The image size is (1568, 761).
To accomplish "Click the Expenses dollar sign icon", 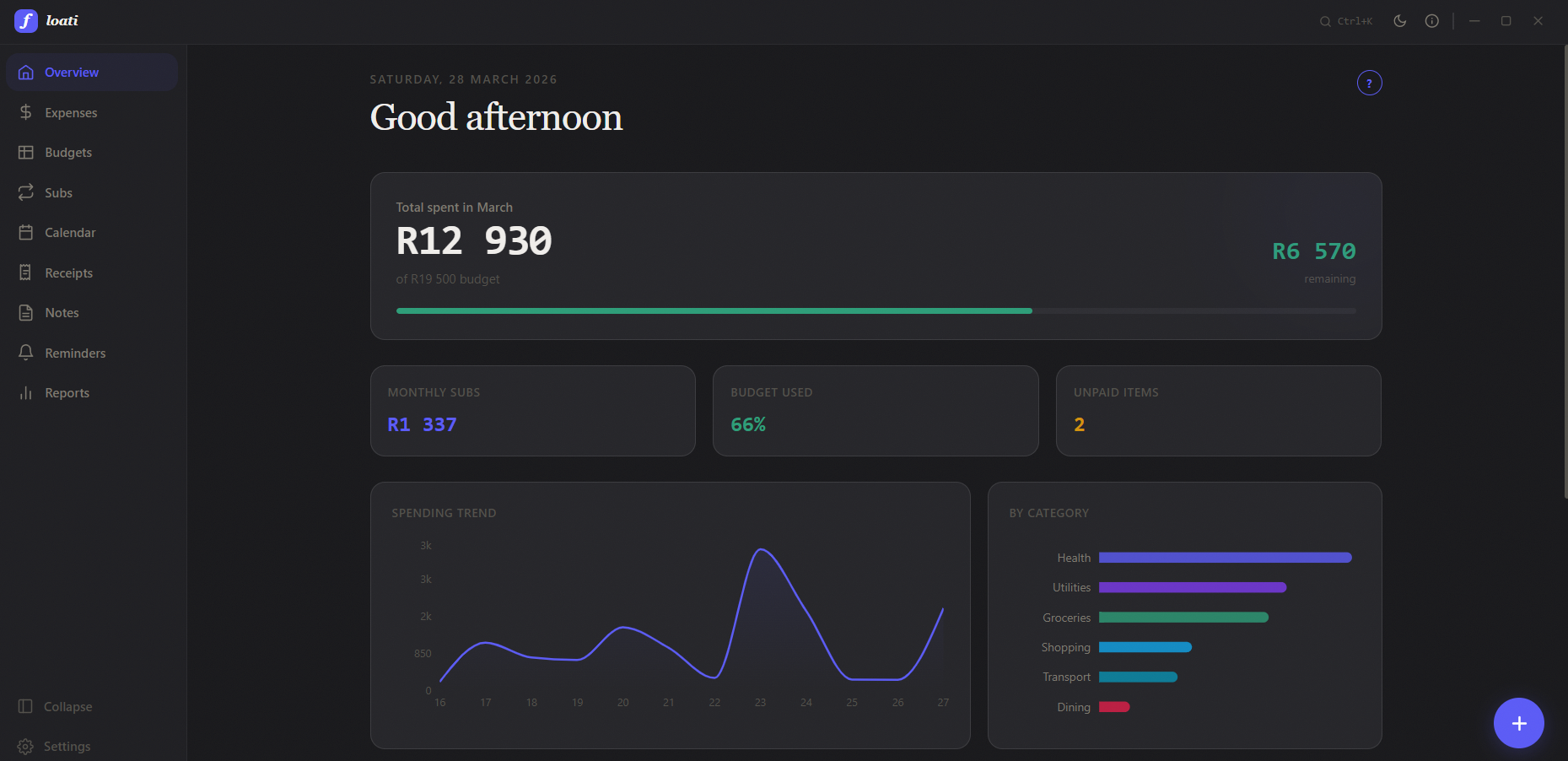I will pos(26,112).
